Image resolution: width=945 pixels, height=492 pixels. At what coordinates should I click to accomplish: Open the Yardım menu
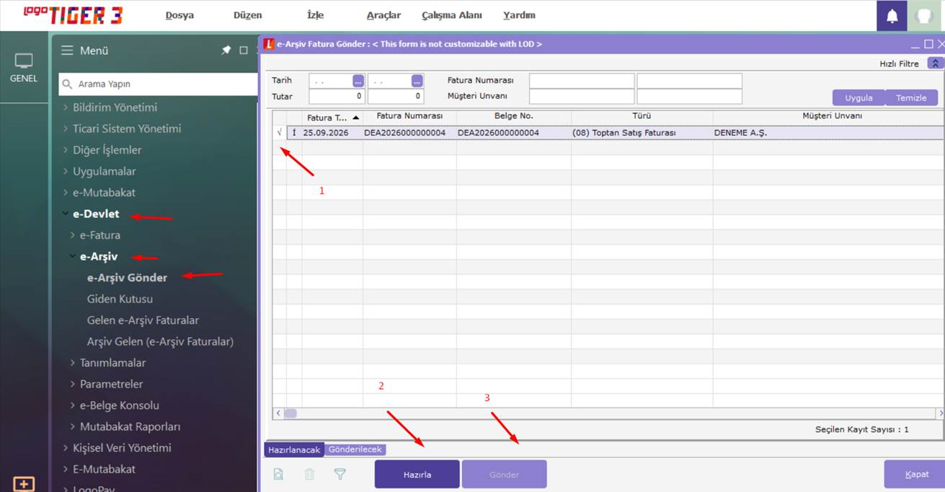pyautogui.click(x=519, y=16)
